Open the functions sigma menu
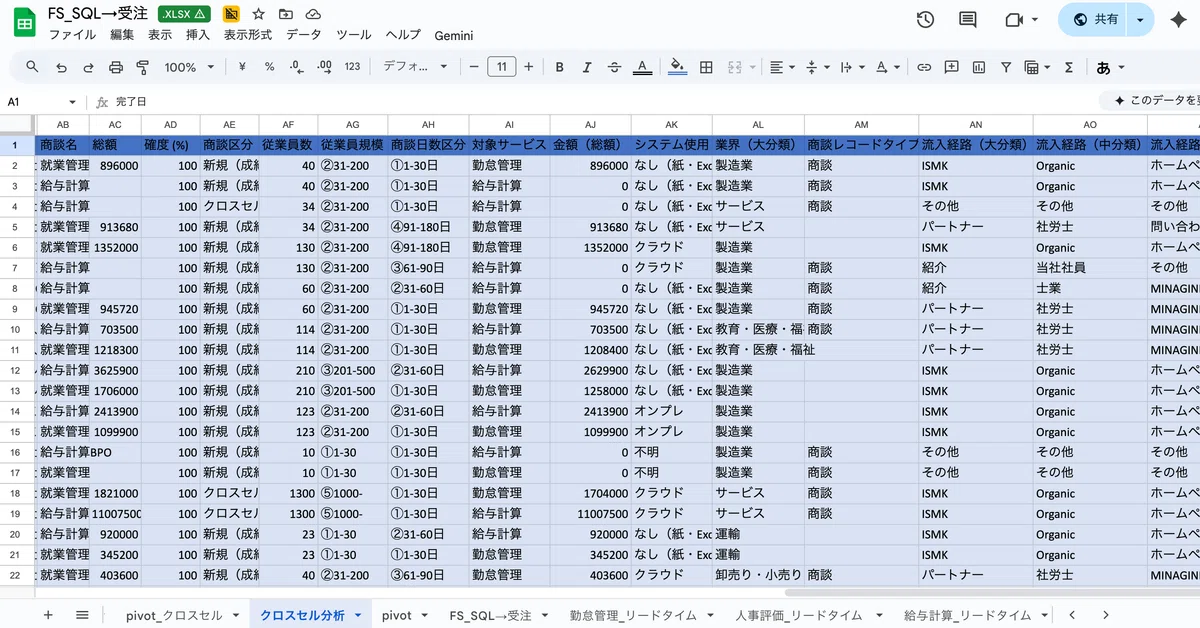 1069,67
